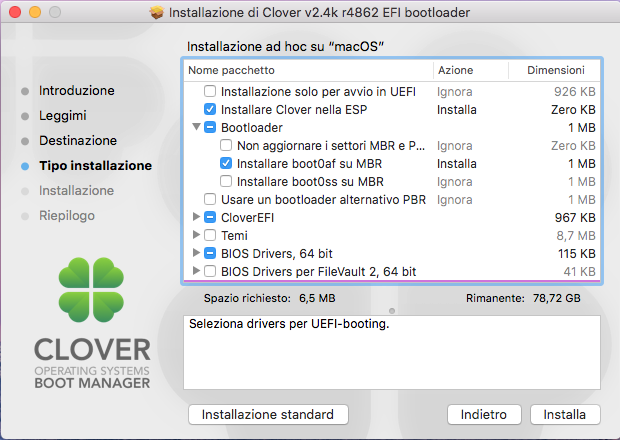Viewport: 620px width, 440px height.
Task: Uncheck 'Installare boot0af su MBR'
Action: [x=226, y=163]
